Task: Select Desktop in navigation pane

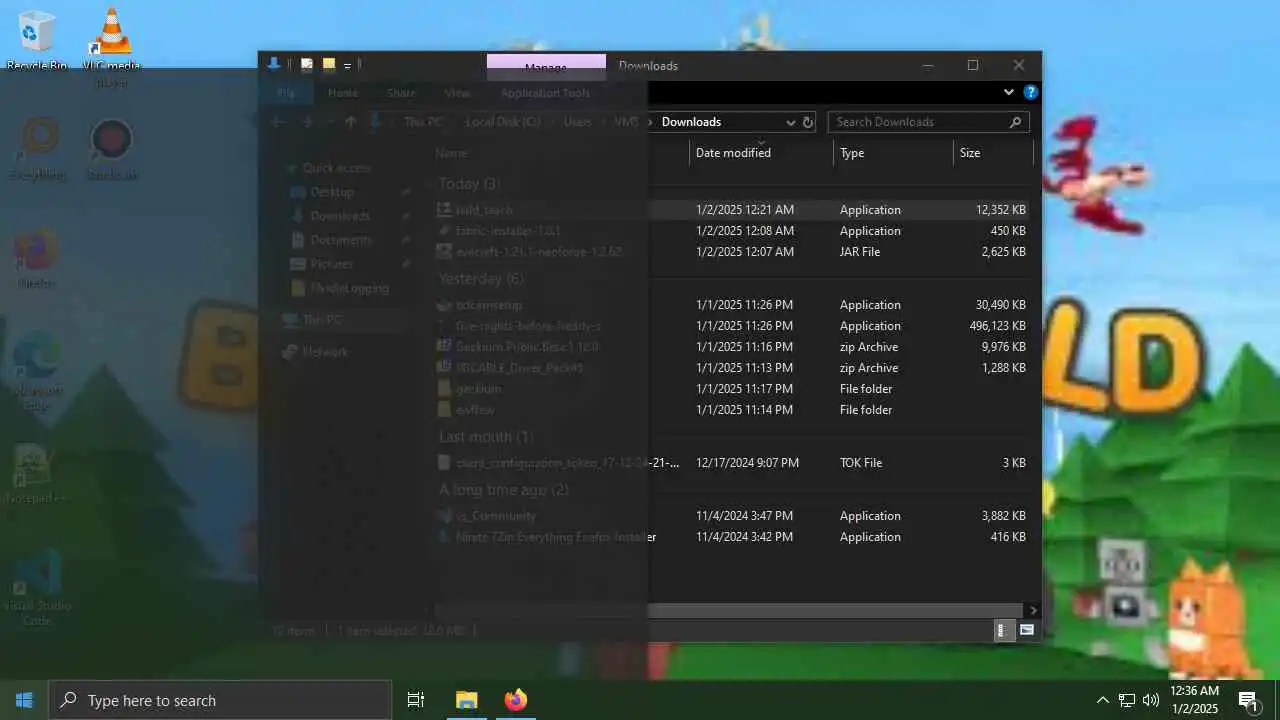Action: (332, 192)
